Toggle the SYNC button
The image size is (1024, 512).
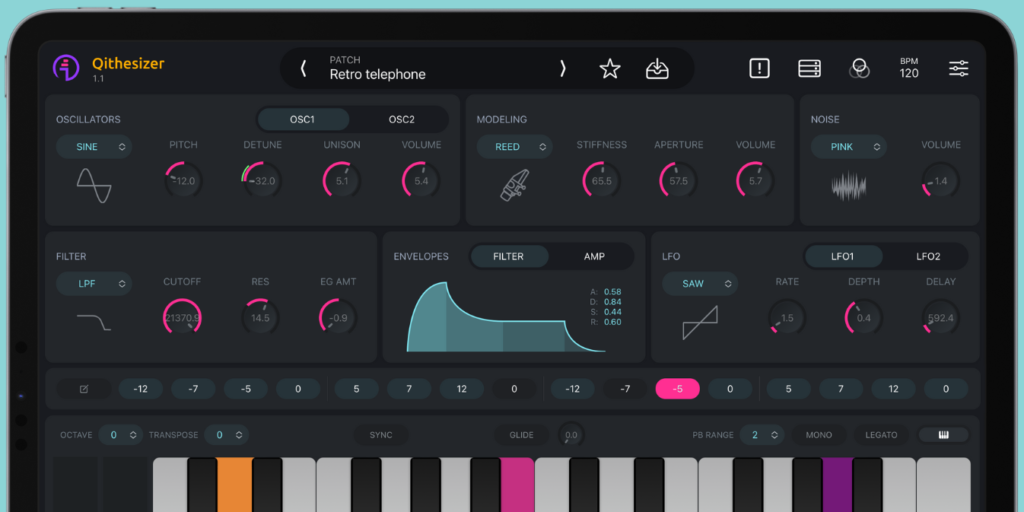(381, 435)
